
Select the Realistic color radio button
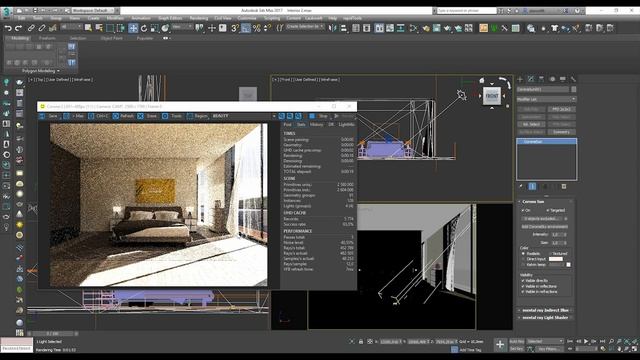523,253
